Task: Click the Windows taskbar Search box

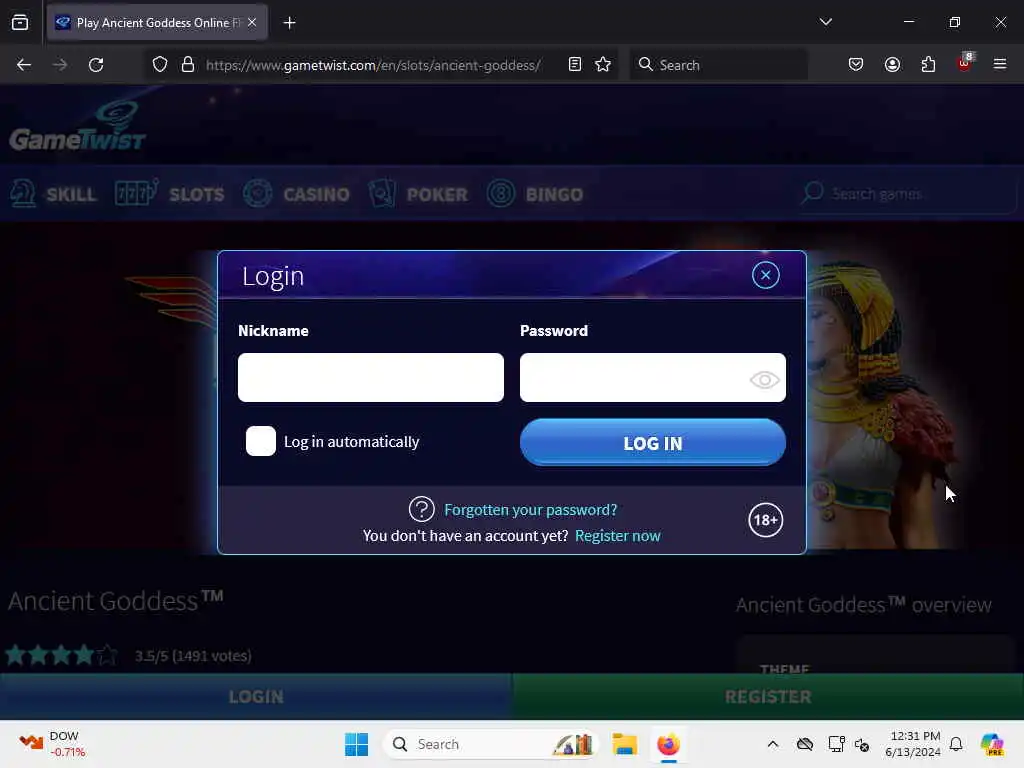Action: (491, 744)
